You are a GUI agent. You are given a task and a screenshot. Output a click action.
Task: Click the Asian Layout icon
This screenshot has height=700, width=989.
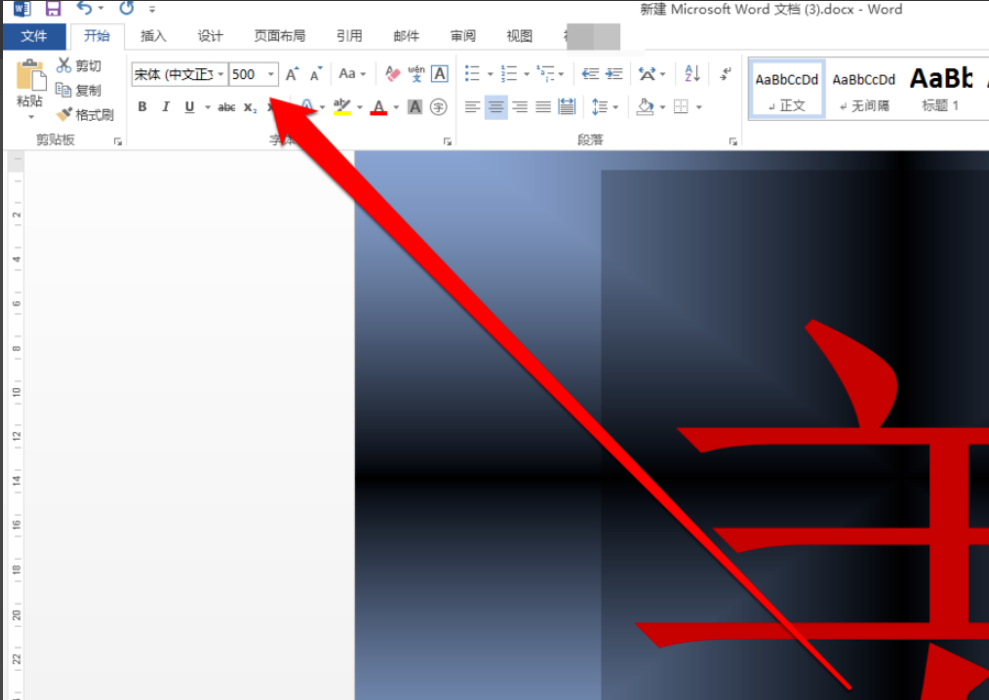click(647, 74)
